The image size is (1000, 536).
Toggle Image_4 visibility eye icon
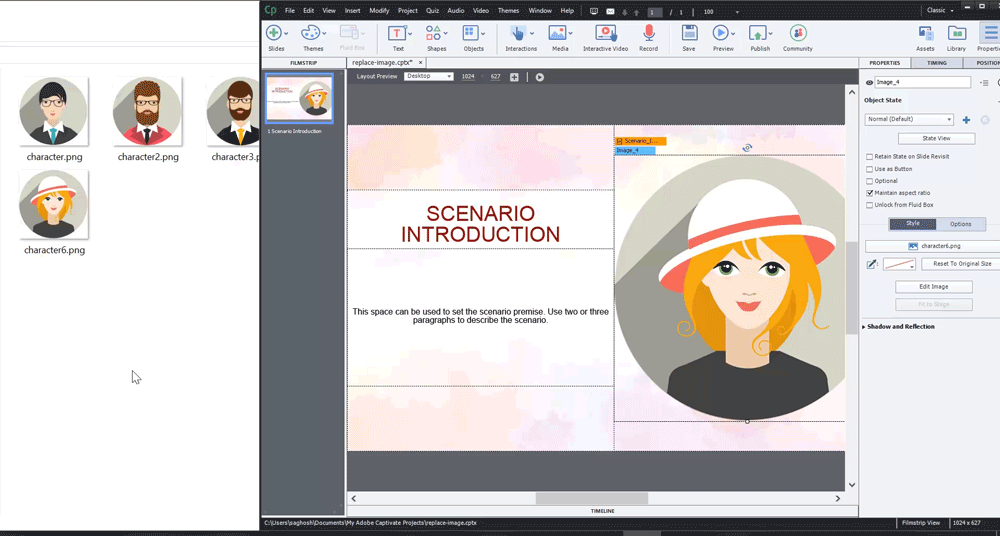(869, 83)
